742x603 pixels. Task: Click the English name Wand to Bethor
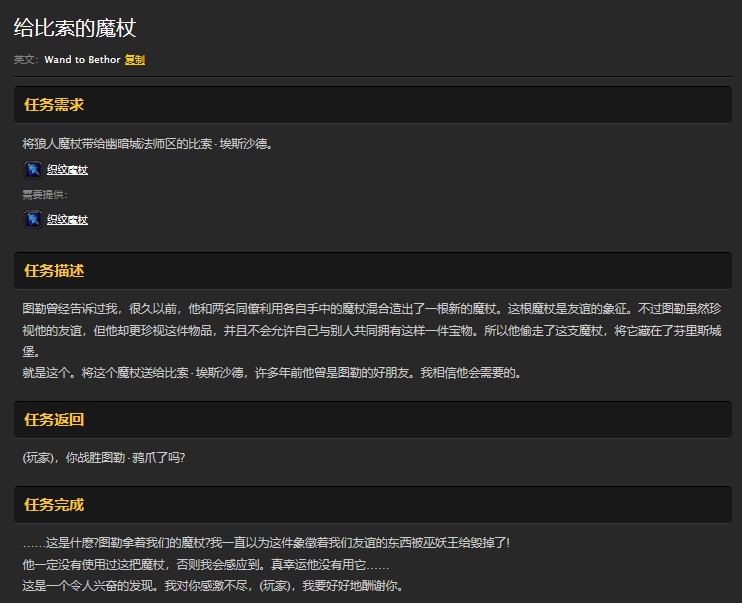coord(81,60)
